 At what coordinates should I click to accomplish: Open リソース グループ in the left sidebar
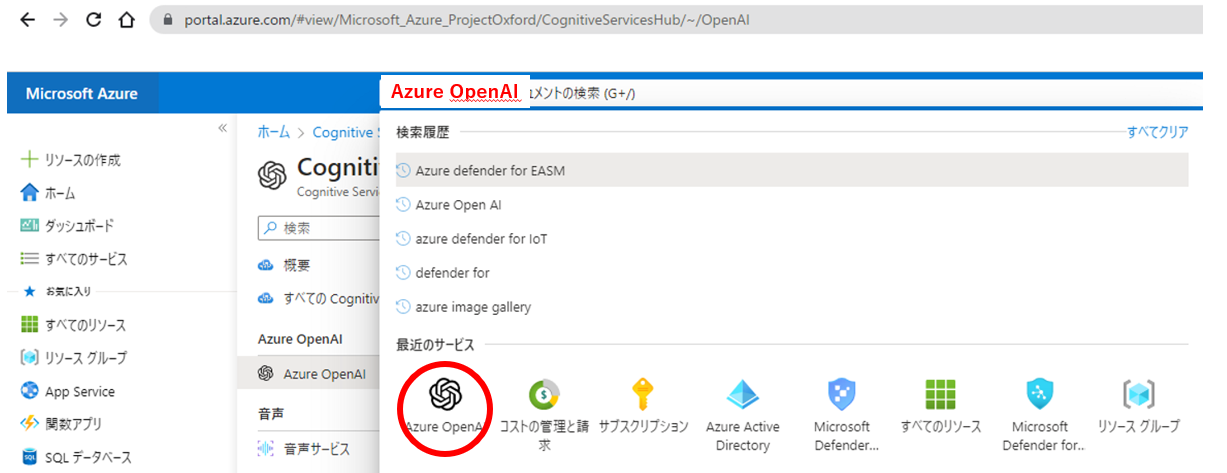(73, 358)
